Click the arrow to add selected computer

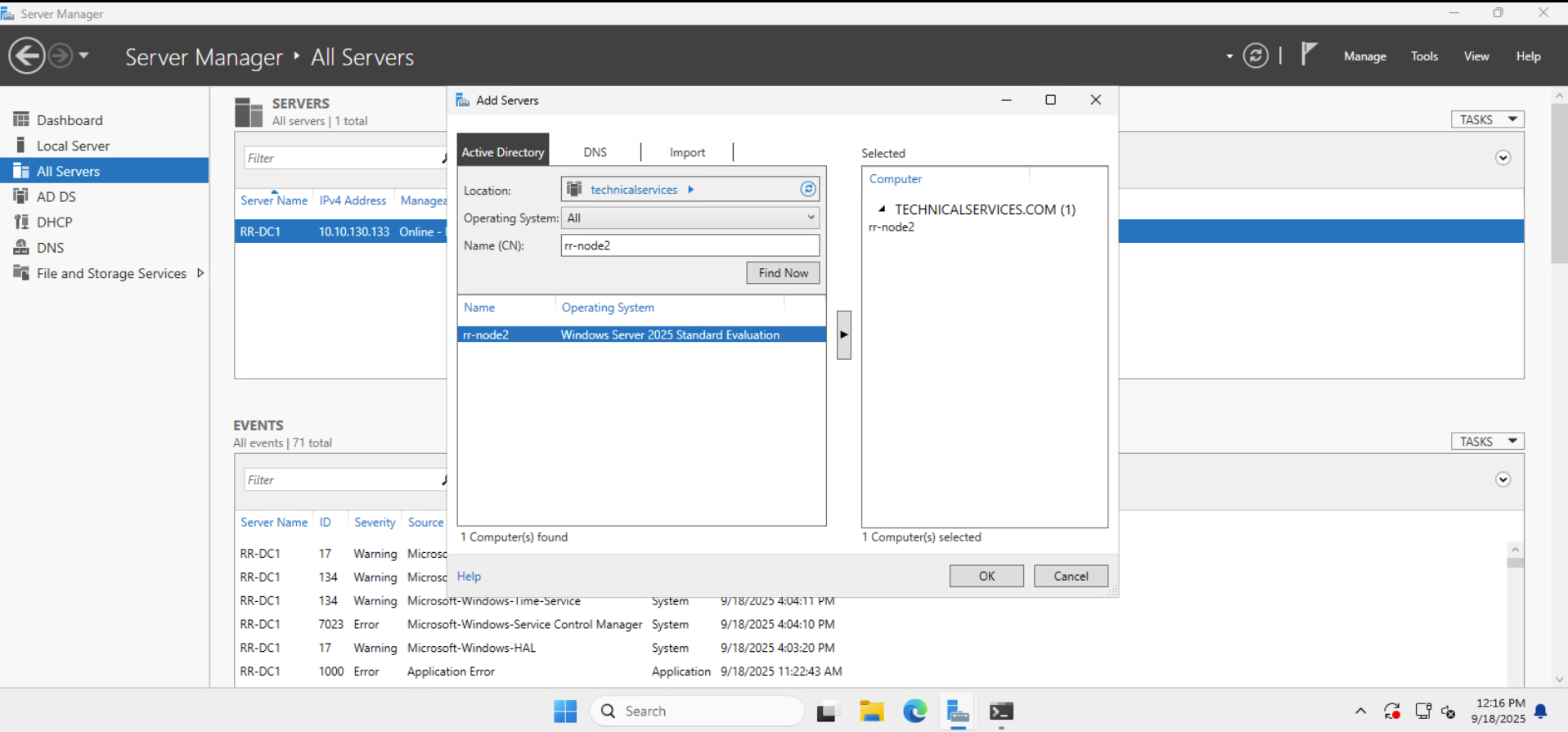pyautogui.click(x=844, y=335)
